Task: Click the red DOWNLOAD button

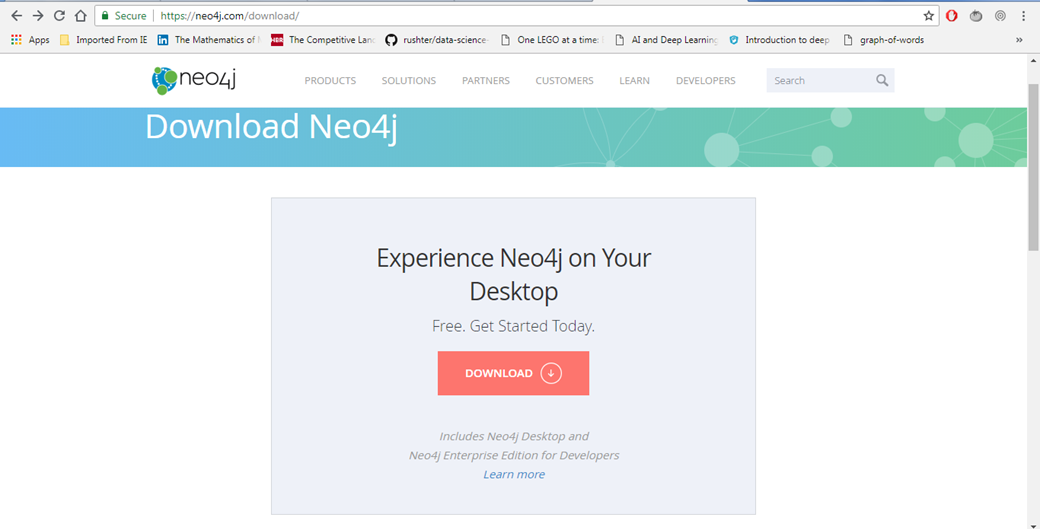Action: pyautogui.click(x=513, y=373)
